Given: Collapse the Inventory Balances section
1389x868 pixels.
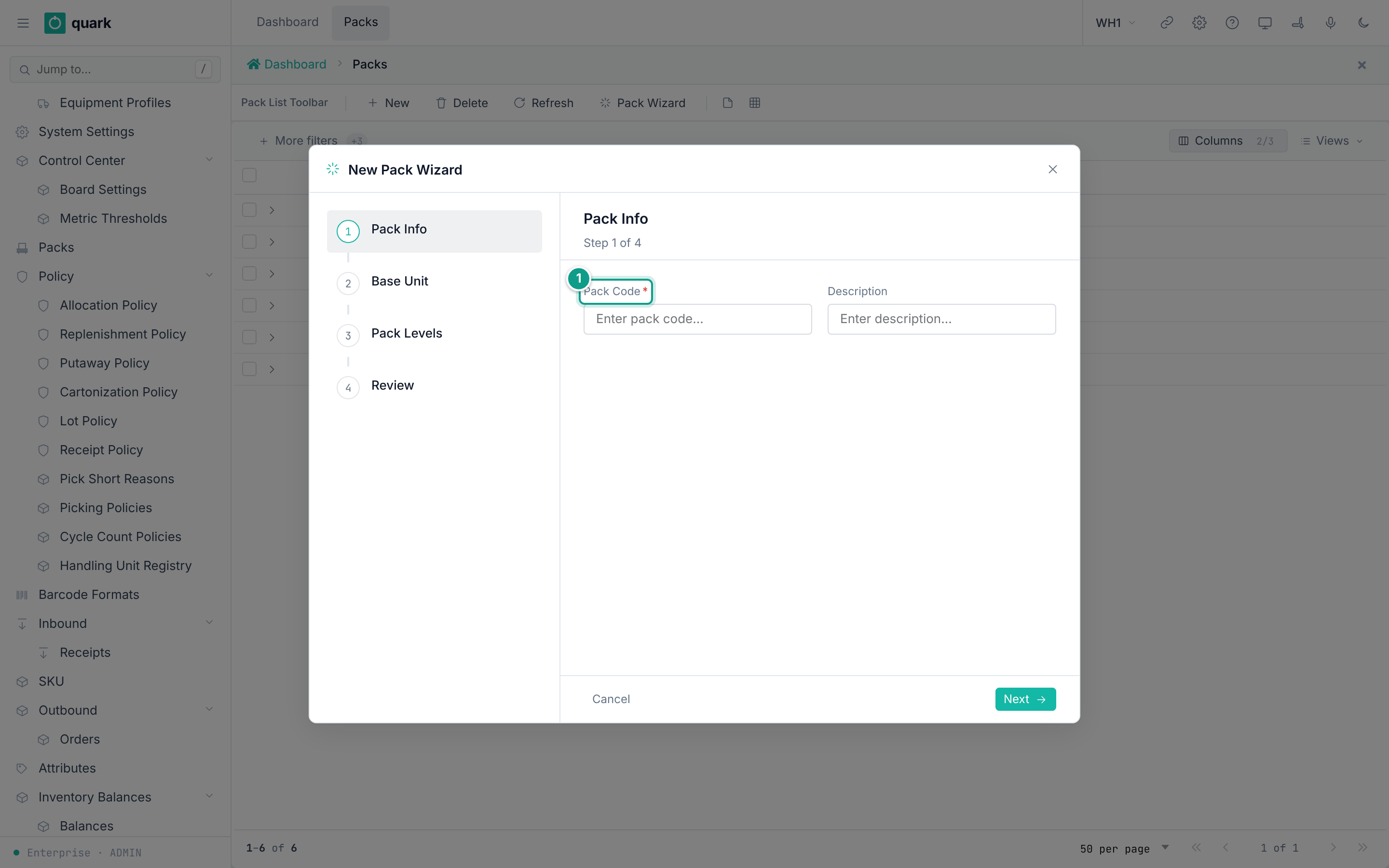Looking at the screenshot, I should coord(209,796).
